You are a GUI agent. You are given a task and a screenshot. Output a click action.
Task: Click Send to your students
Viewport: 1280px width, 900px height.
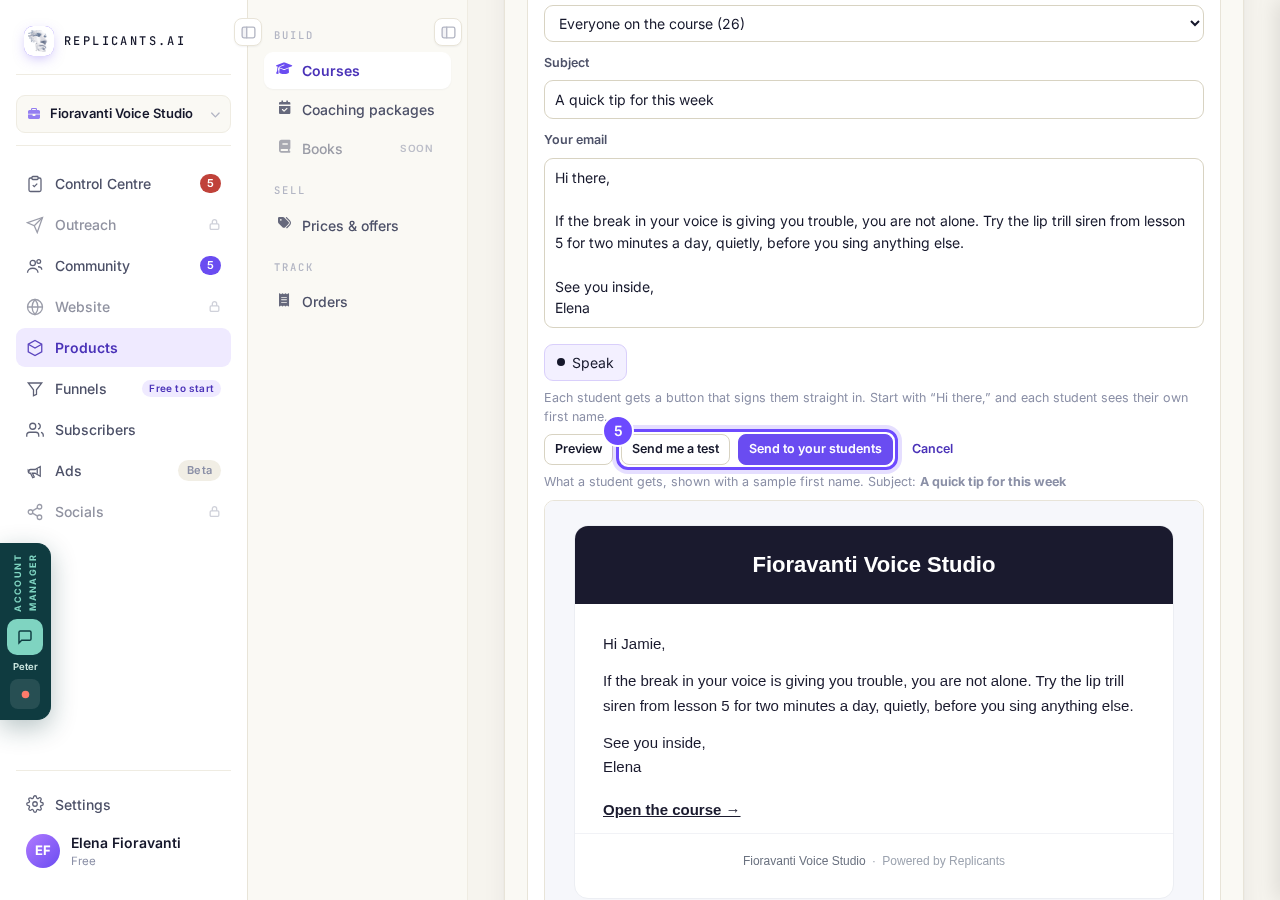tap(815, 449)
